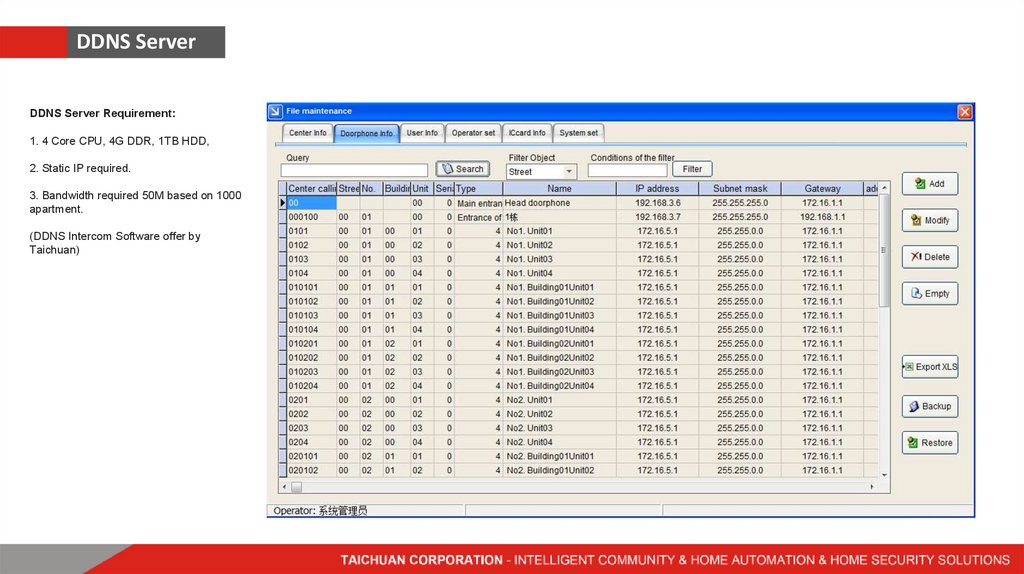Go to the System set tab
The image size is (1024, 574).
pyautogui.click(x=579, y=133)
